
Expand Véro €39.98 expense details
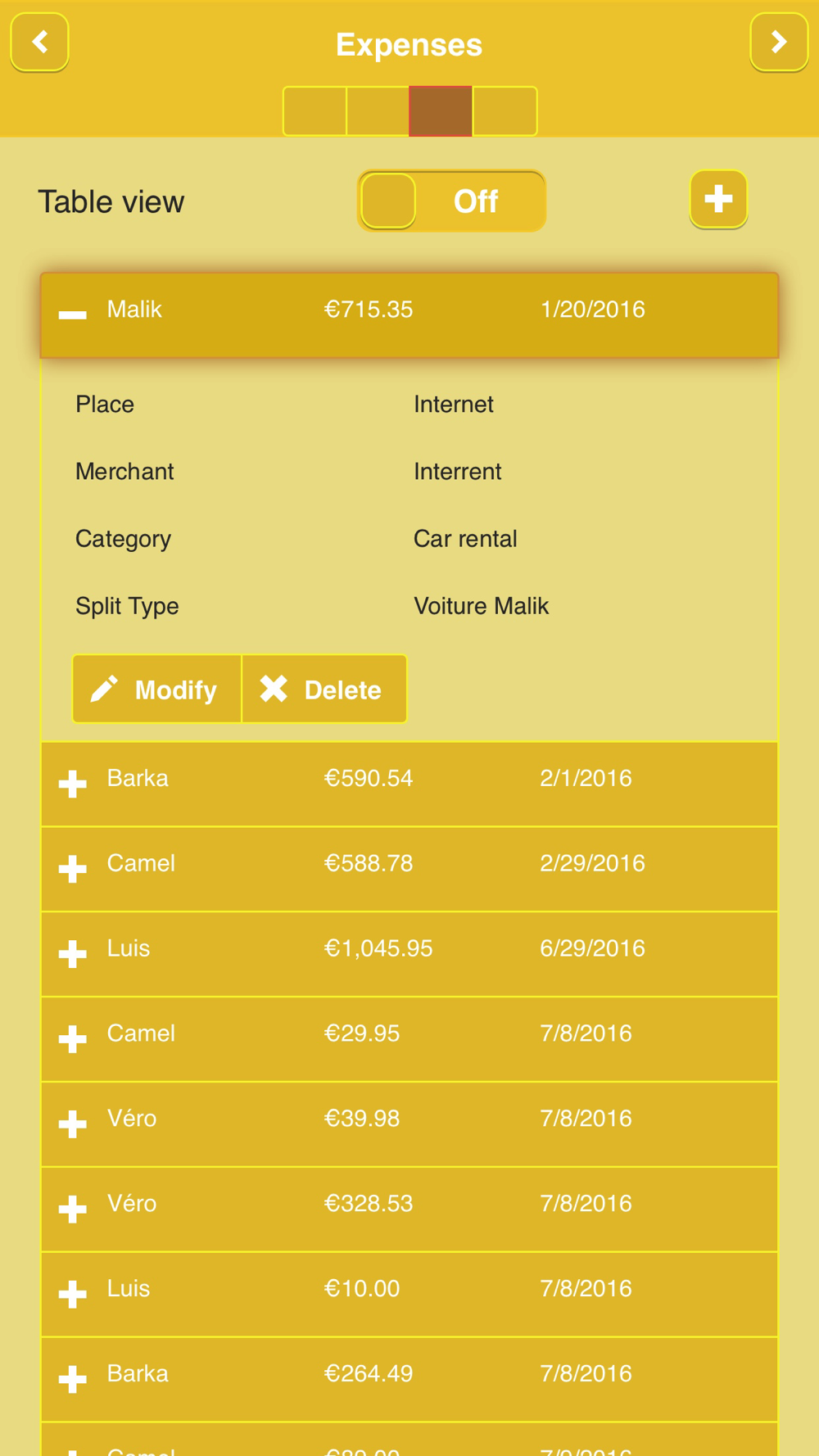(73, 1124)
